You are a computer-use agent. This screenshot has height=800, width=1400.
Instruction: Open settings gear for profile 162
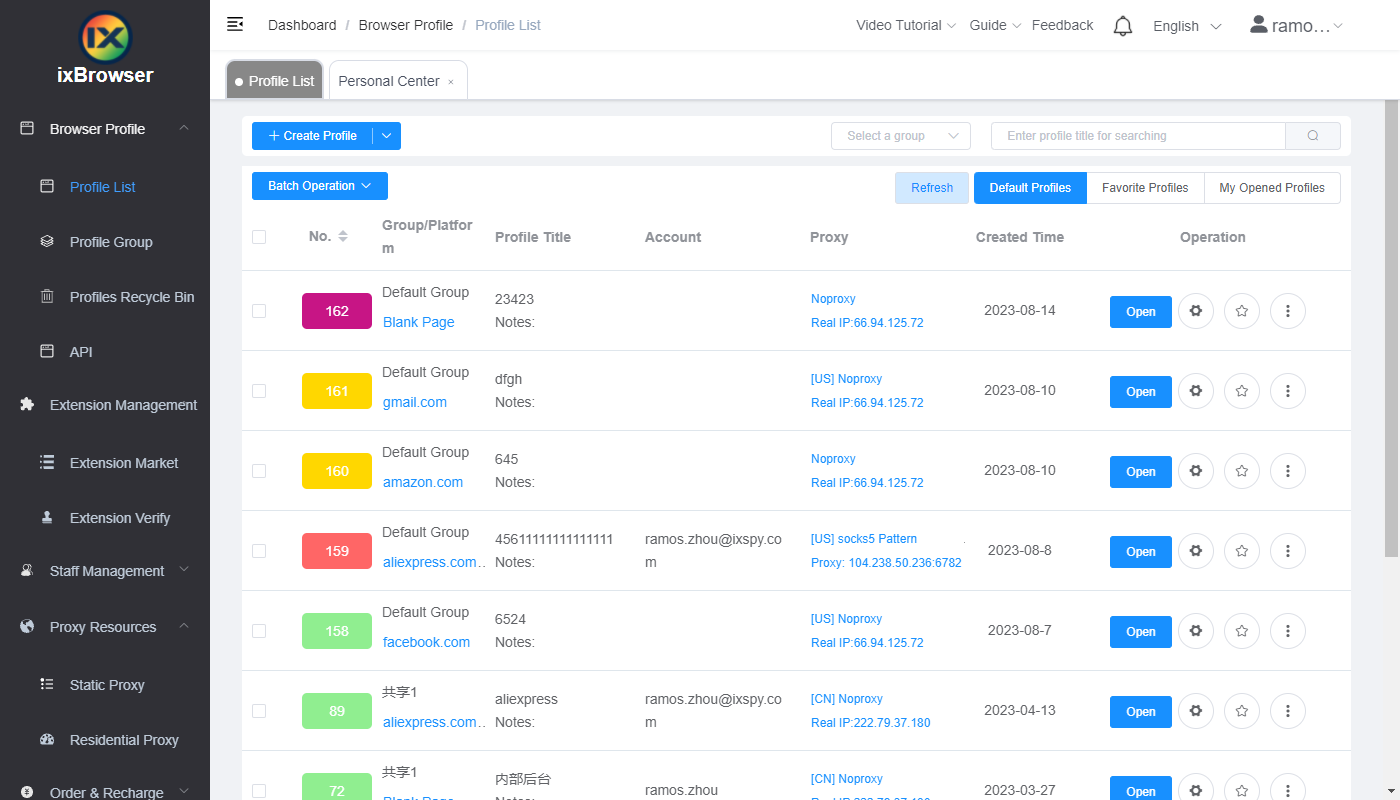pyautogui.click(x=1196, y=311)
